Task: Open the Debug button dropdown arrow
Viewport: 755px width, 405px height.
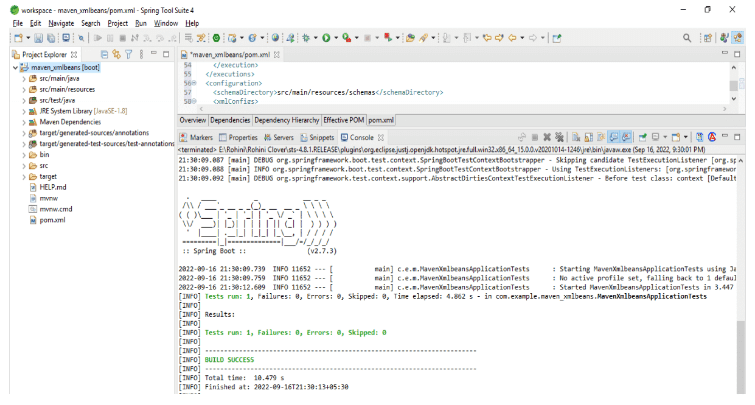Action: [315, 38]
